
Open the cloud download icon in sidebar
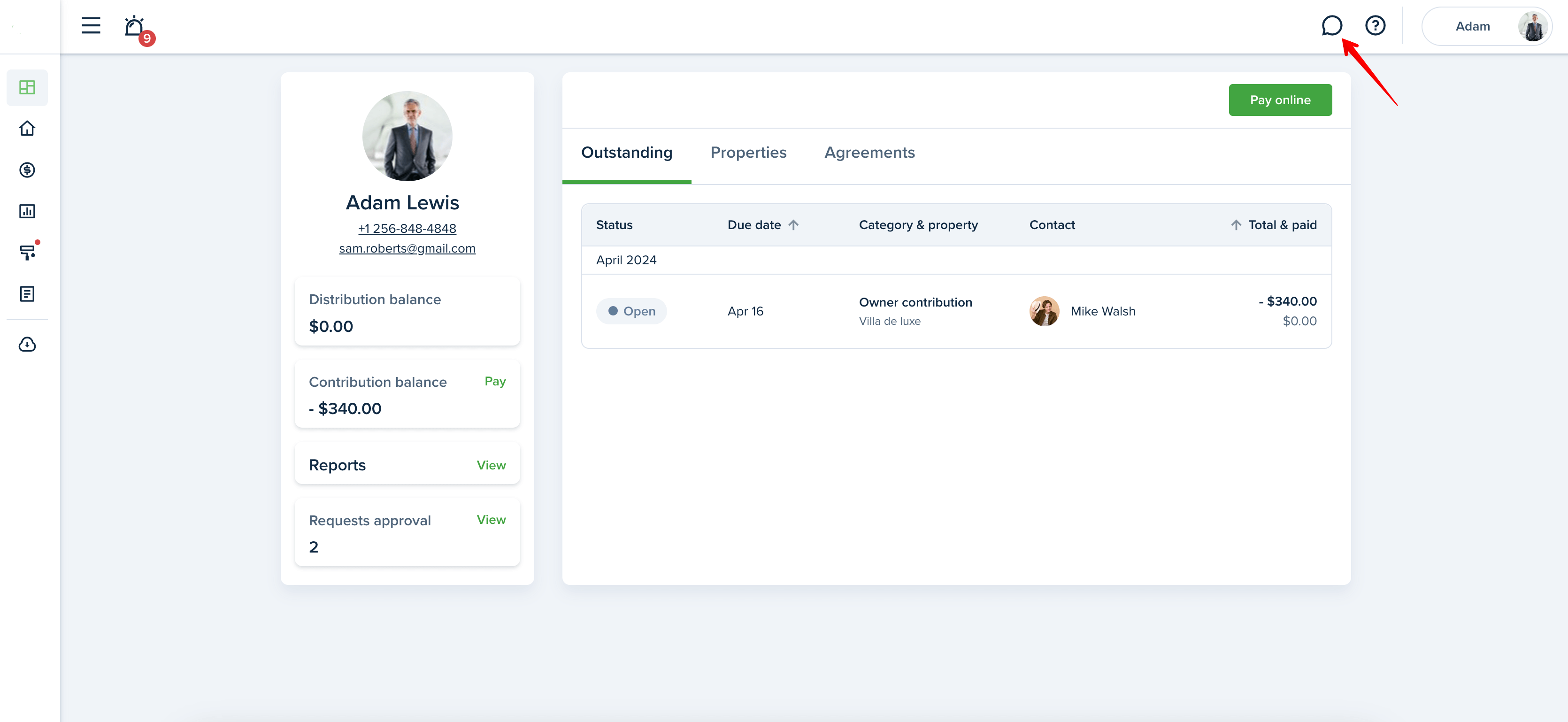click(27, 345)
